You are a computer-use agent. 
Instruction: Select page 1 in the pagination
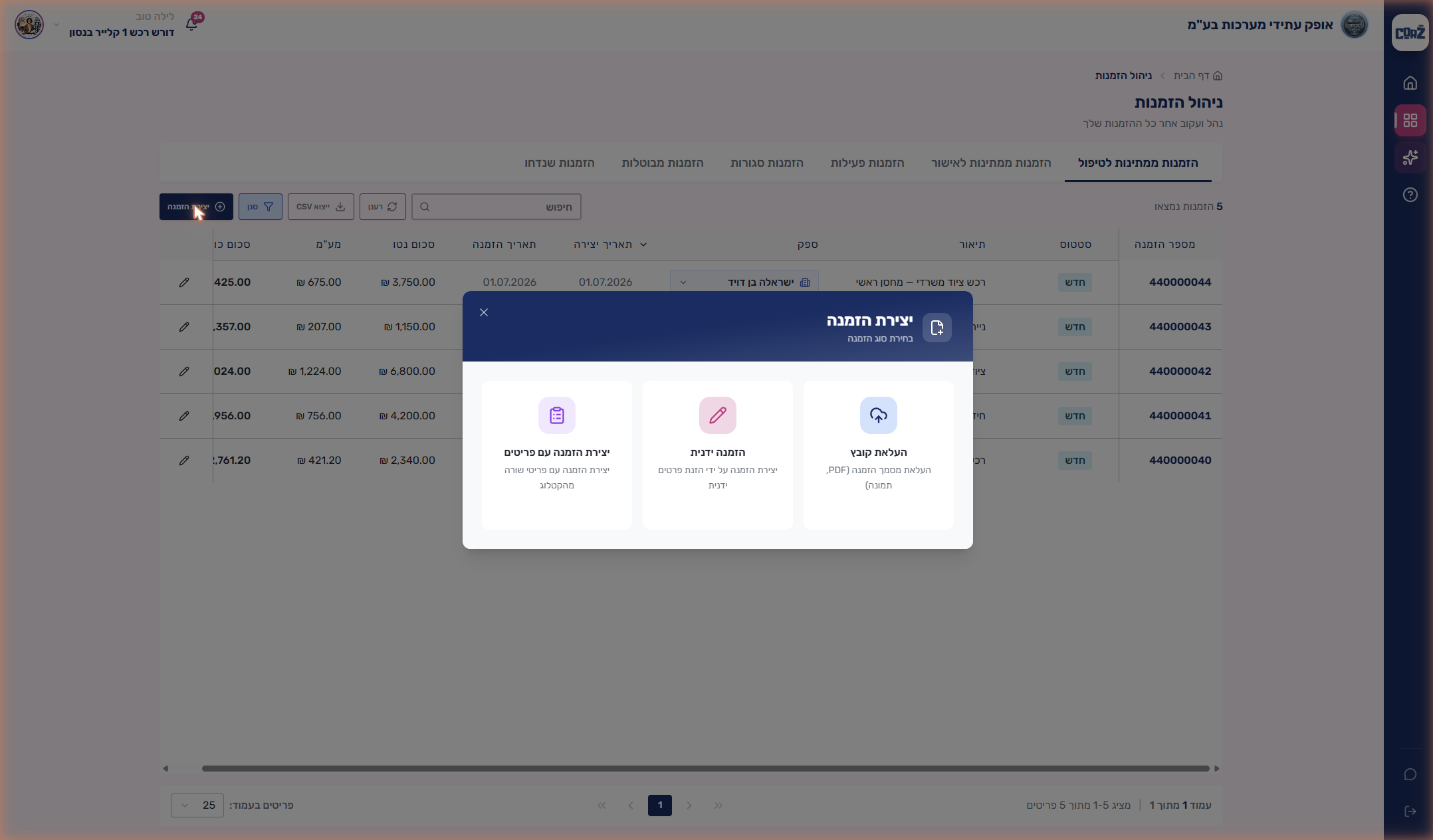pyautogui.click(x=660, y=805)
